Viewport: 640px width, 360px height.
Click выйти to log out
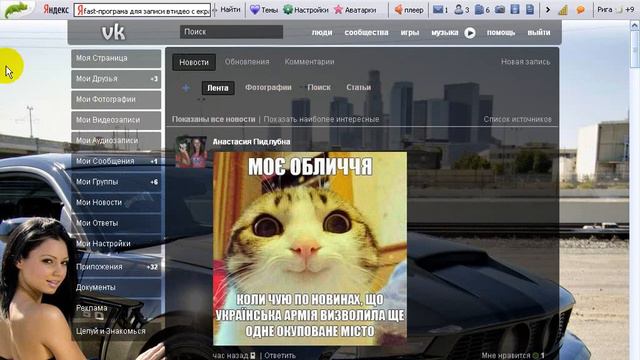click(x=539, y=33)
